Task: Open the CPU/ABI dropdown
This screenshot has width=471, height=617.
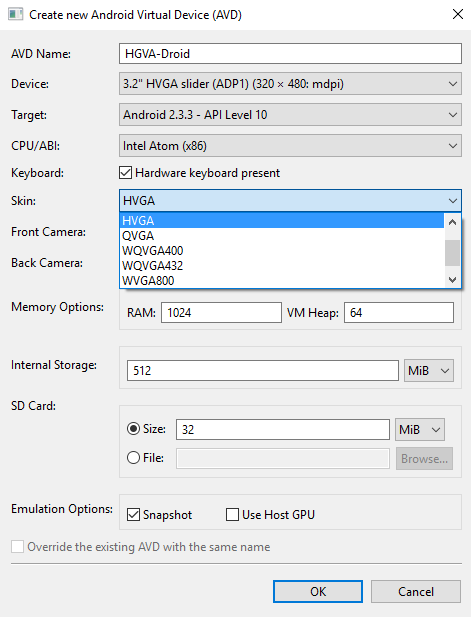Action: tap(290, 146)
